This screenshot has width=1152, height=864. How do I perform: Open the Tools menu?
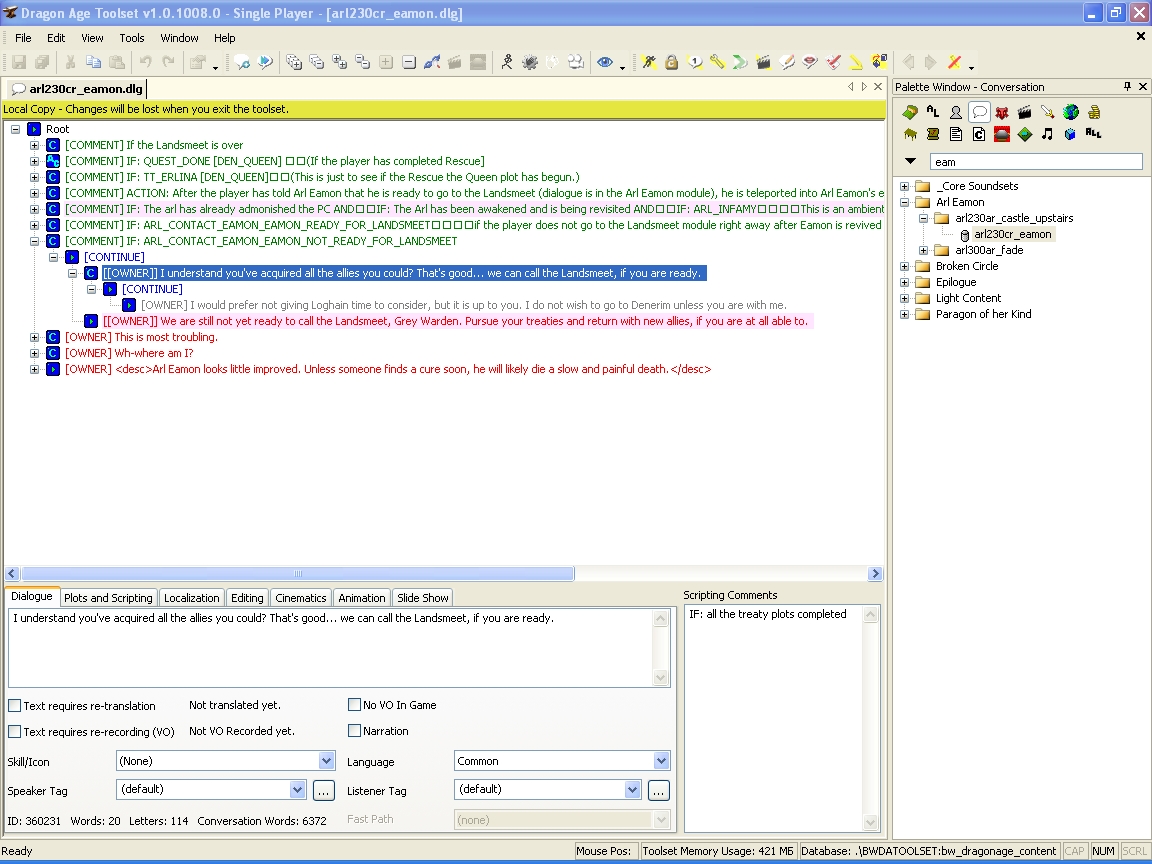pos(132,38)
